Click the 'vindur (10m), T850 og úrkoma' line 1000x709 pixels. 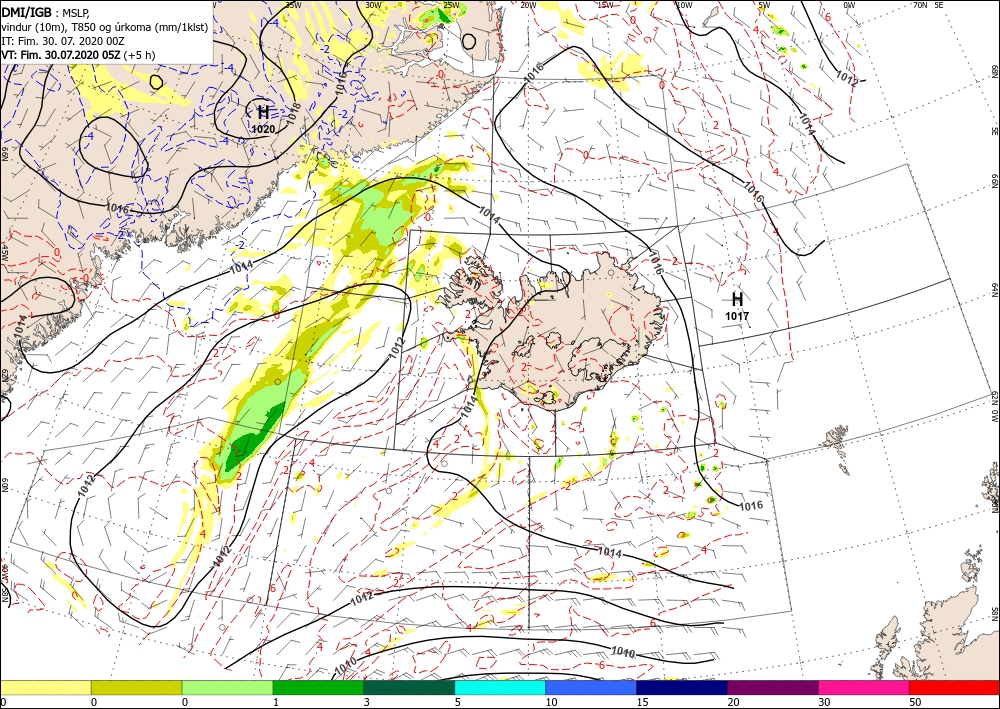pos(105,27)
